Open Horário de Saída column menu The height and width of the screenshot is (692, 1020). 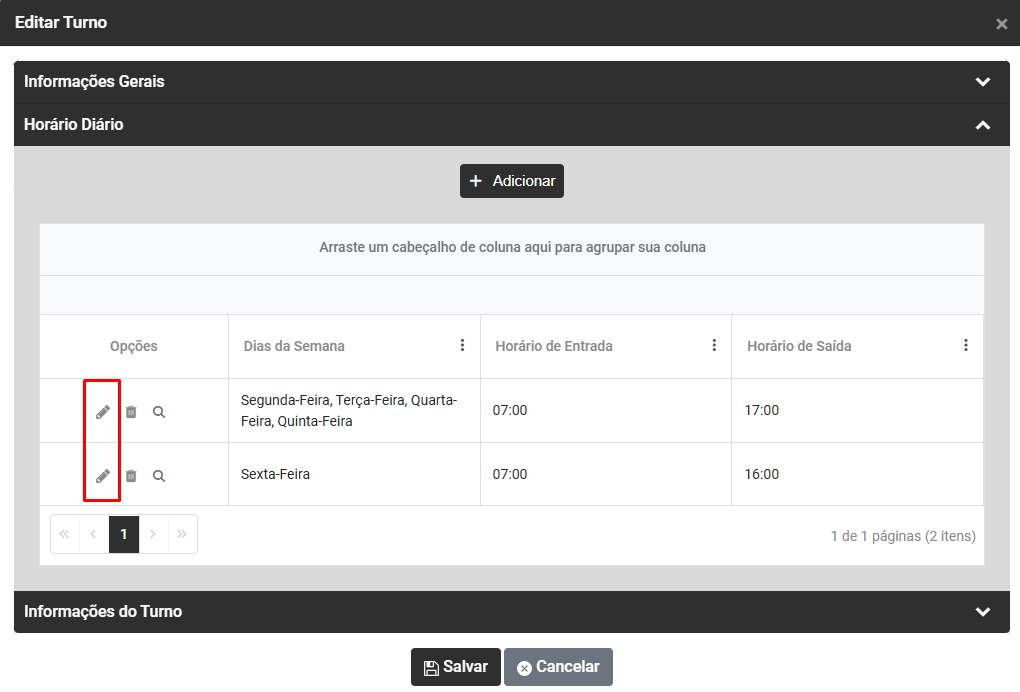point(966,345)
